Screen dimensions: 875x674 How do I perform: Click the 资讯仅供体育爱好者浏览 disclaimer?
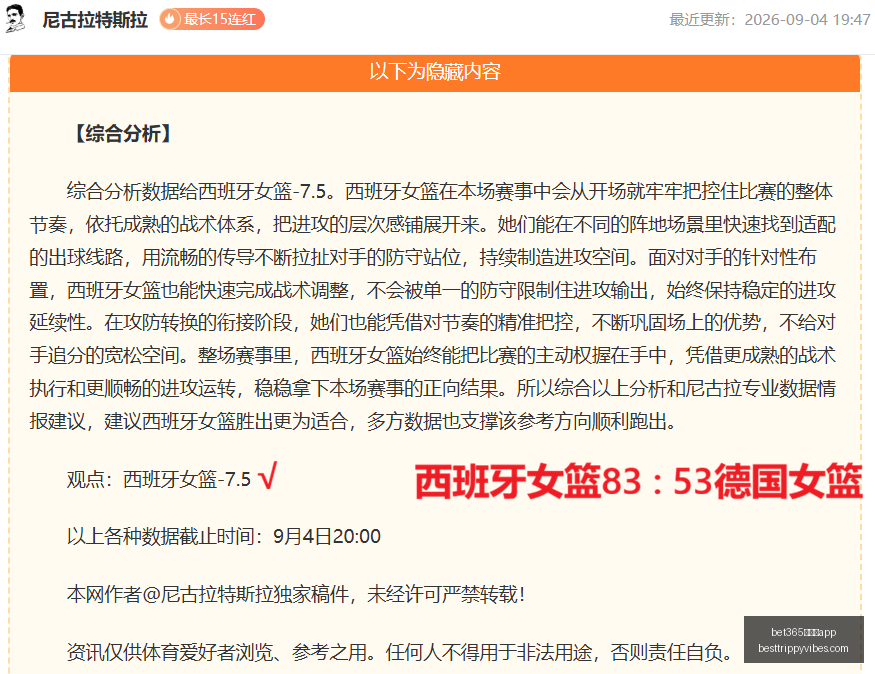[x=400, y=652]
